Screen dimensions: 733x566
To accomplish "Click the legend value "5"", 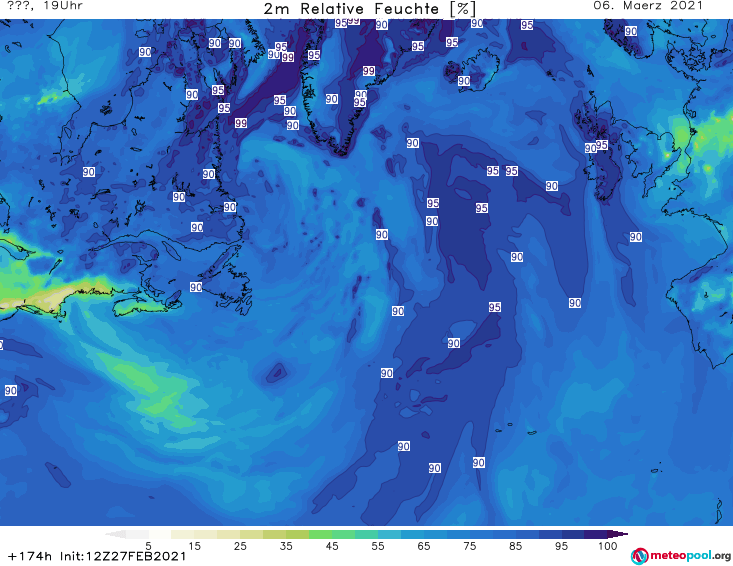I will (148, 546).
